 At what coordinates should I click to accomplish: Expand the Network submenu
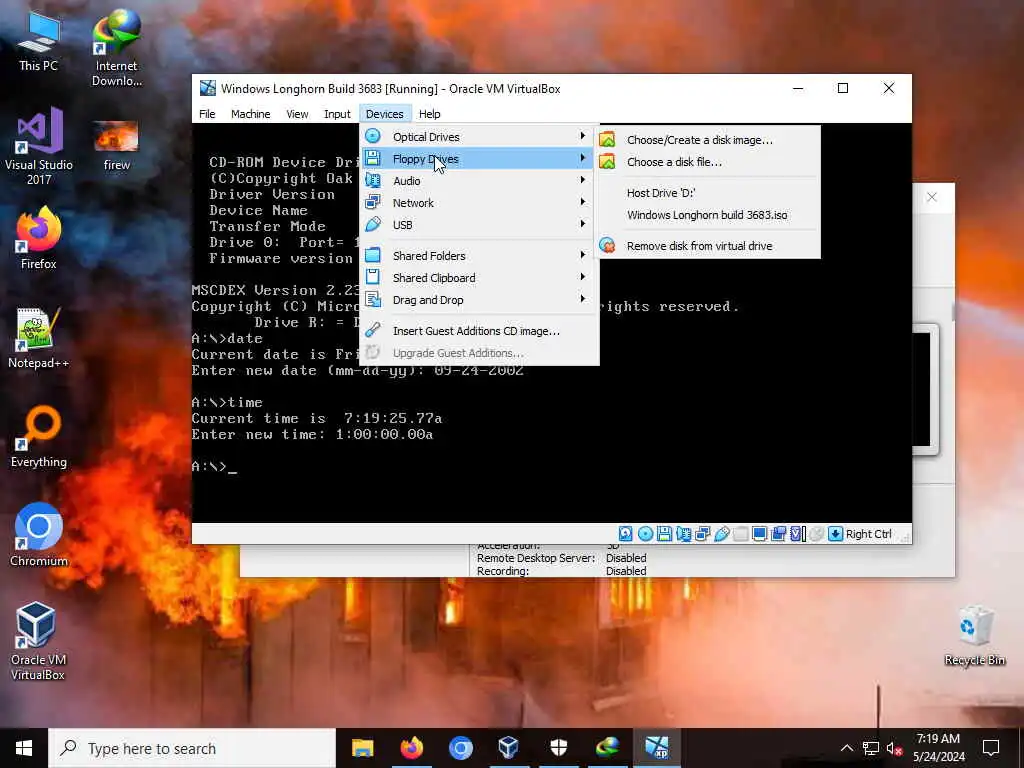point(476,202)
